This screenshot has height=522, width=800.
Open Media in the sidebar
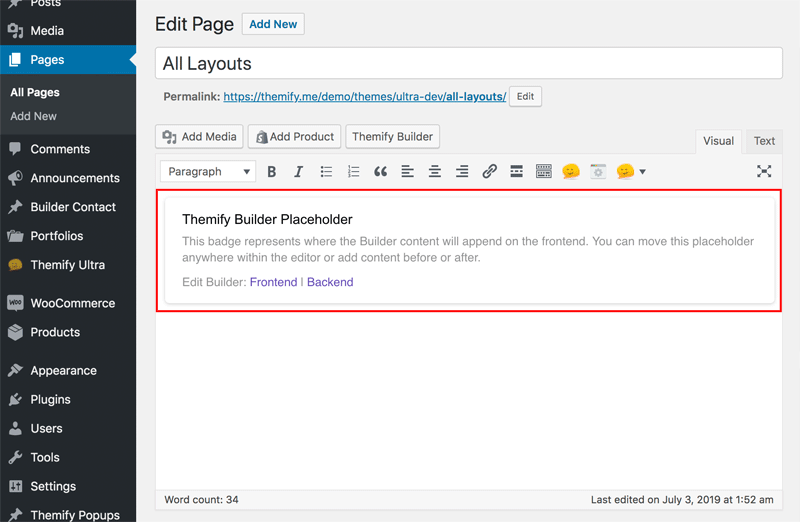pyautogui.click(x=68, y=31)
